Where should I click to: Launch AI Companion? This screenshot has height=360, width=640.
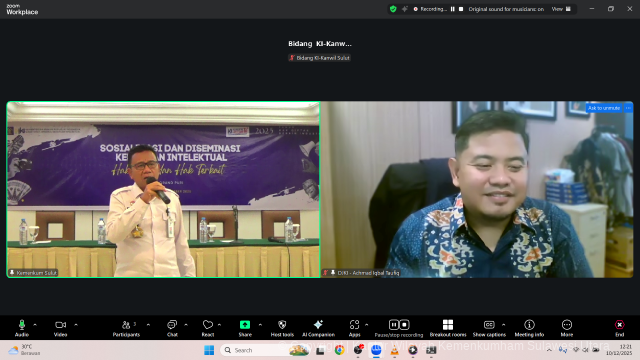click(x=318, y=328)
